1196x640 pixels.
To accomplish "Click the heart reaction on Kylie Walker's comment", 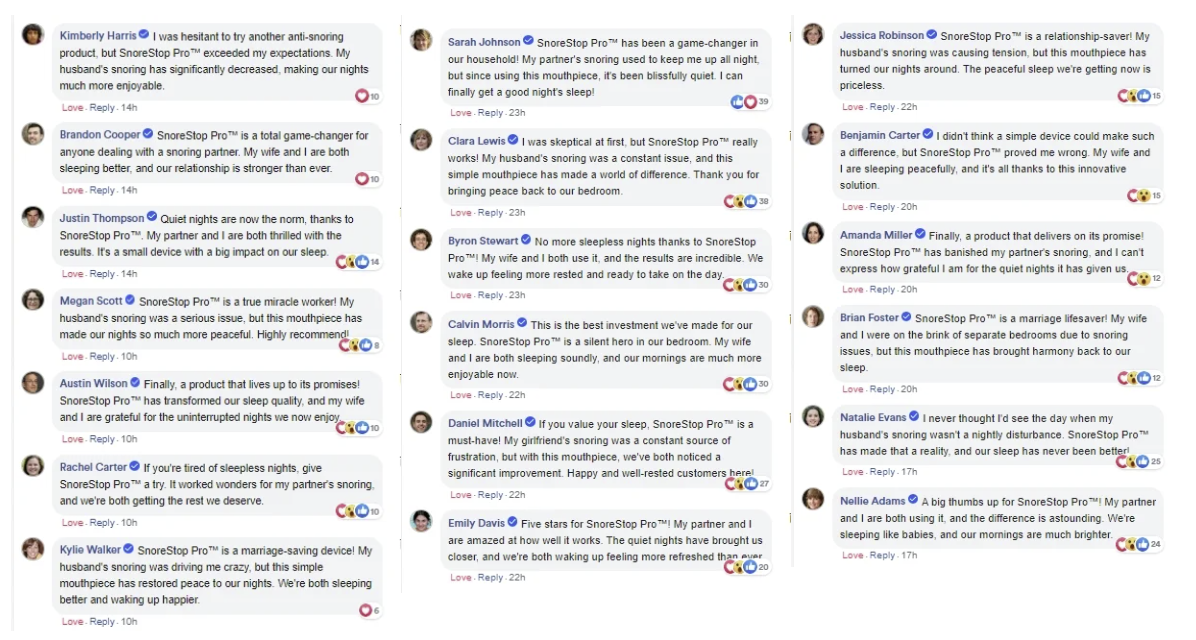I will pyautogui.click(x=365, y=610).
